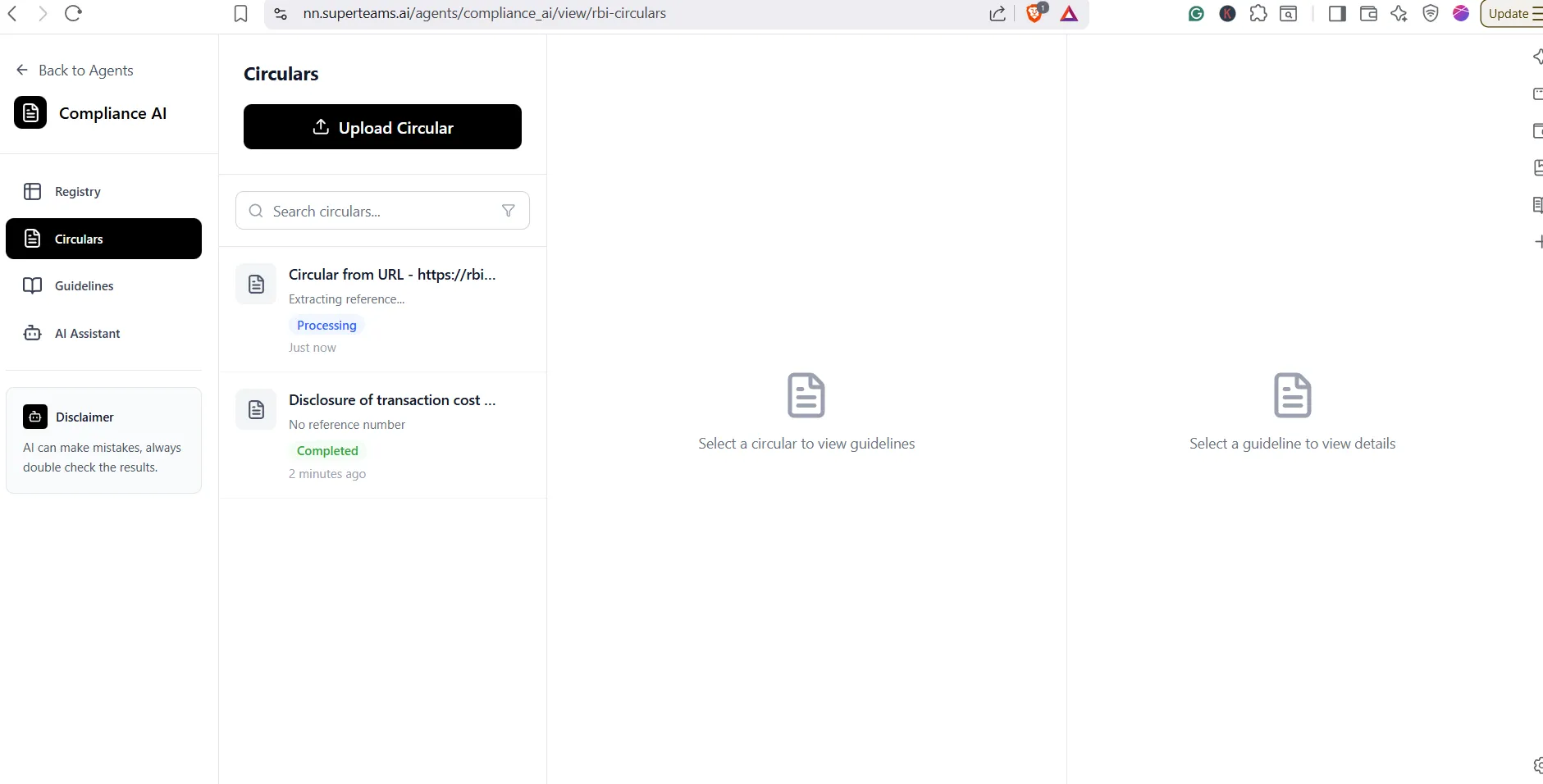Click the AI Assistant robot icon
The width and height of the screenshot is (1543, 784).
pos(32,333)
